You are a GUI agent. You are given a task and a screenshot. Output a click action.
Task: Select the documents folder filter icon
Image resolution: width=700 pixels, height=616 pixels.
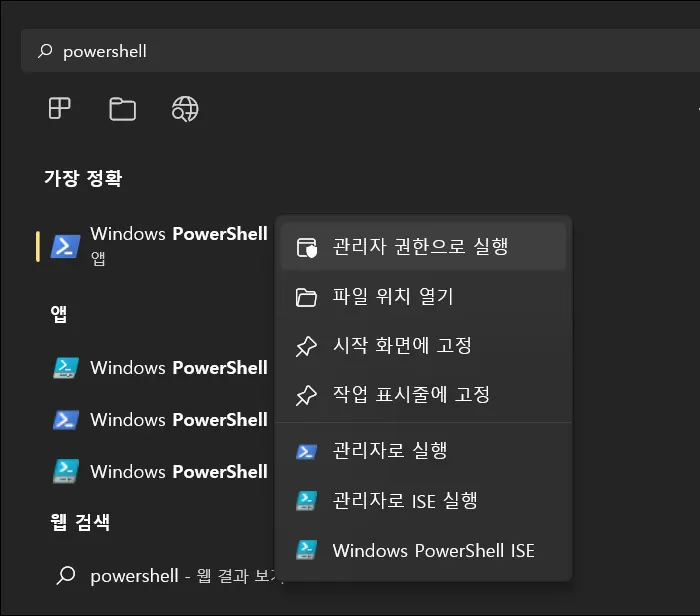(122, 109)
